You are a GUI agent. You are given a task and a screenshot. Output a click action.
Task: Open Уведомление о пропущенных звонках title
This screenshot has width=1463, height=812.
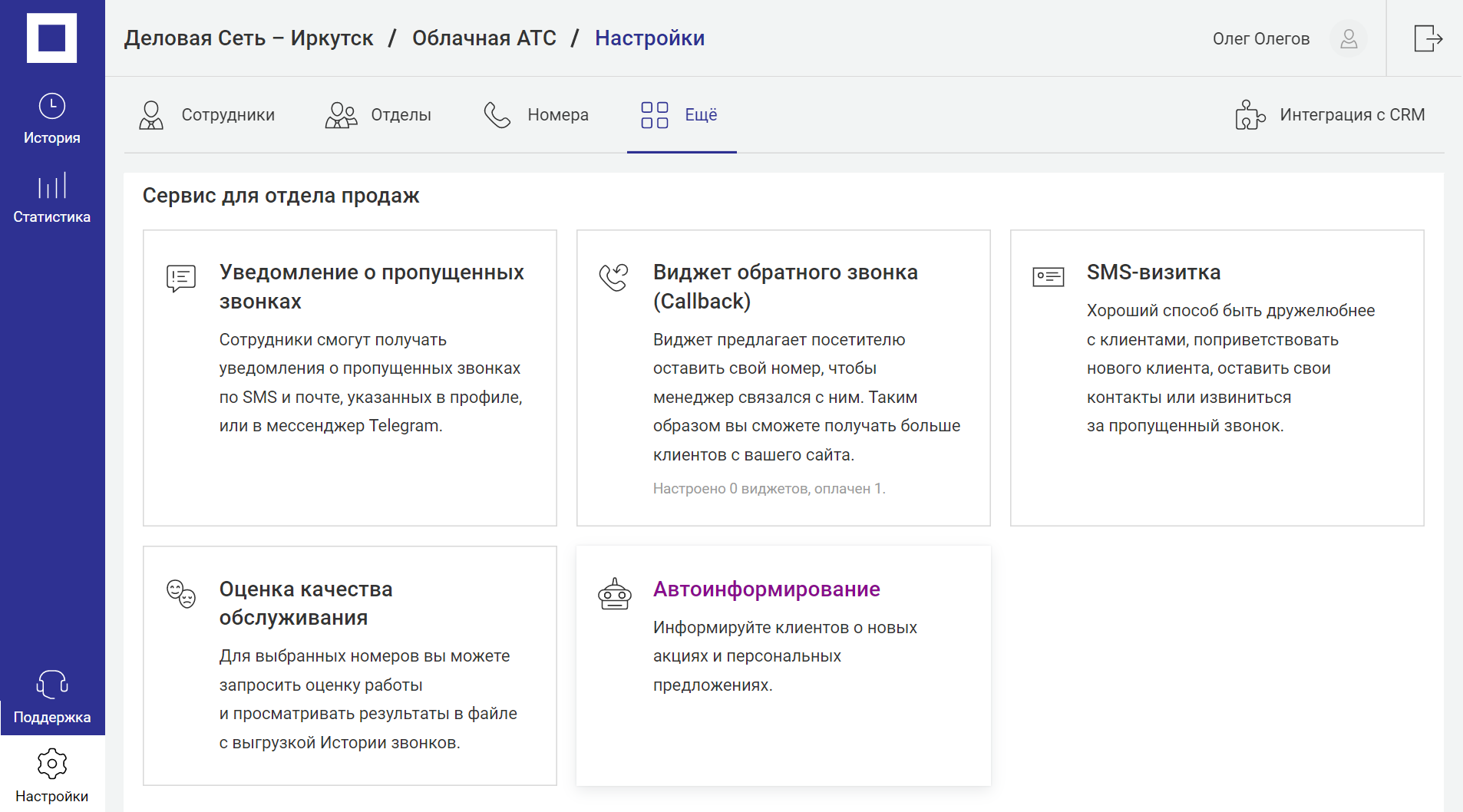[372, 287]
